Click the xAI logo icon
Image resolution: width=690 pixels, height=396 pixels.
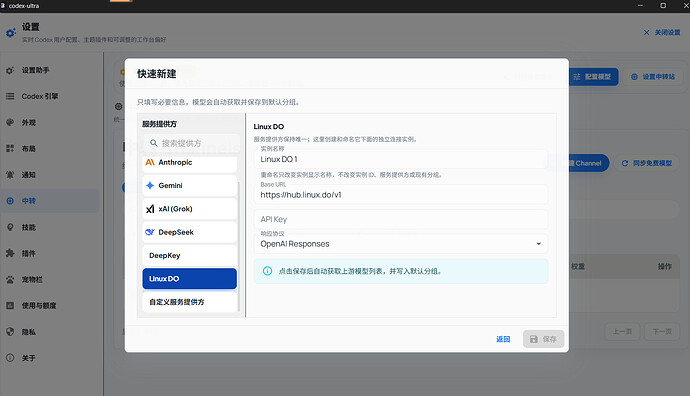pos(150,209)
